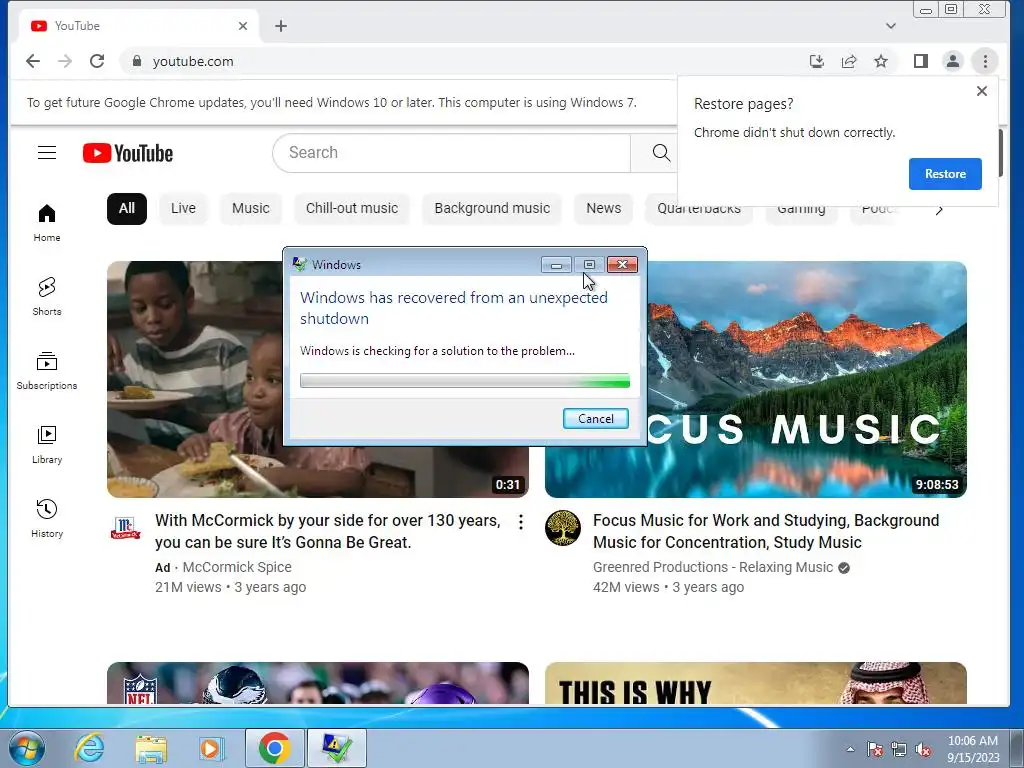Reload the YouTube page
The width and height of the screenshot is (1024, 768).
[x=97, y=61]
